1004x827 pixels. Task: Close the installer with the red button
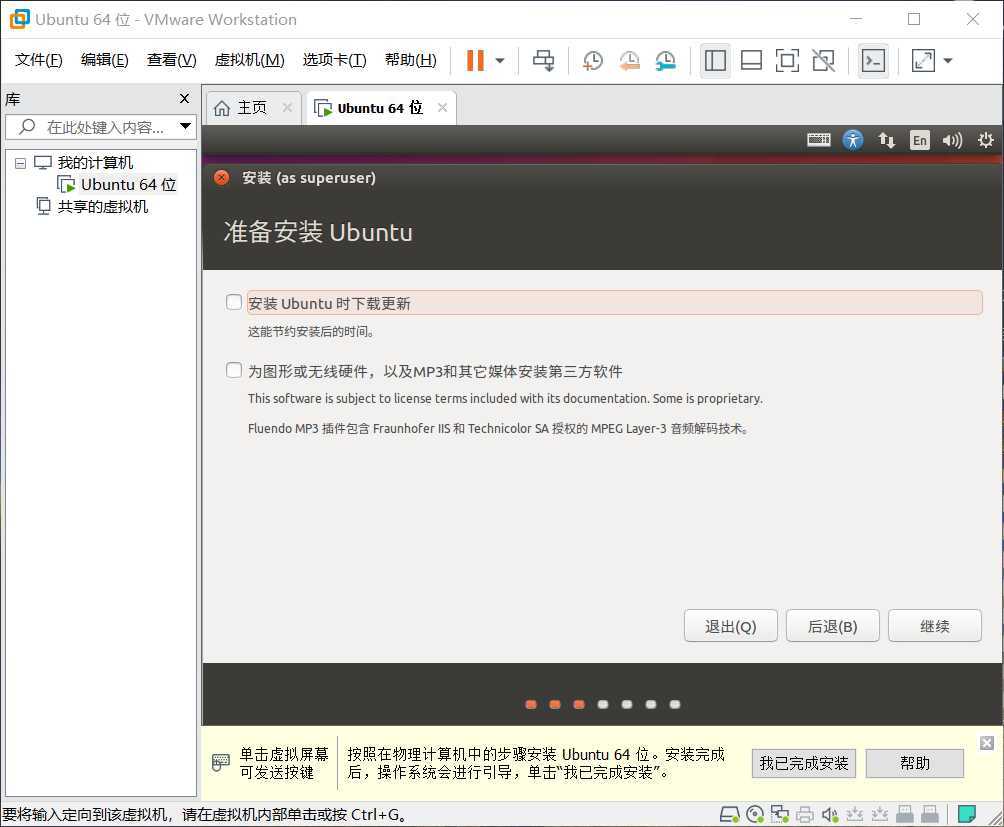pos(222,177)
